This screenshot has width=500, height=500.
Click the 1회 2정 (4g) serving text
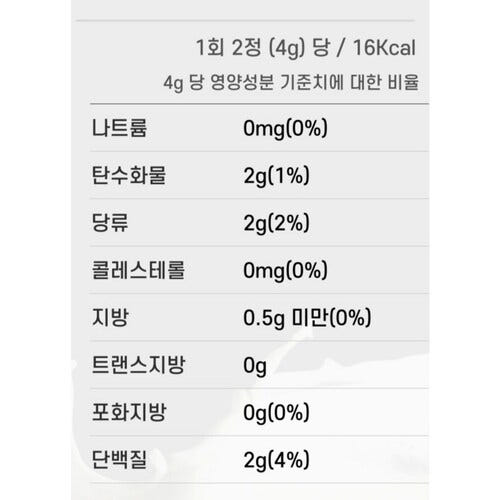[250, 48]
